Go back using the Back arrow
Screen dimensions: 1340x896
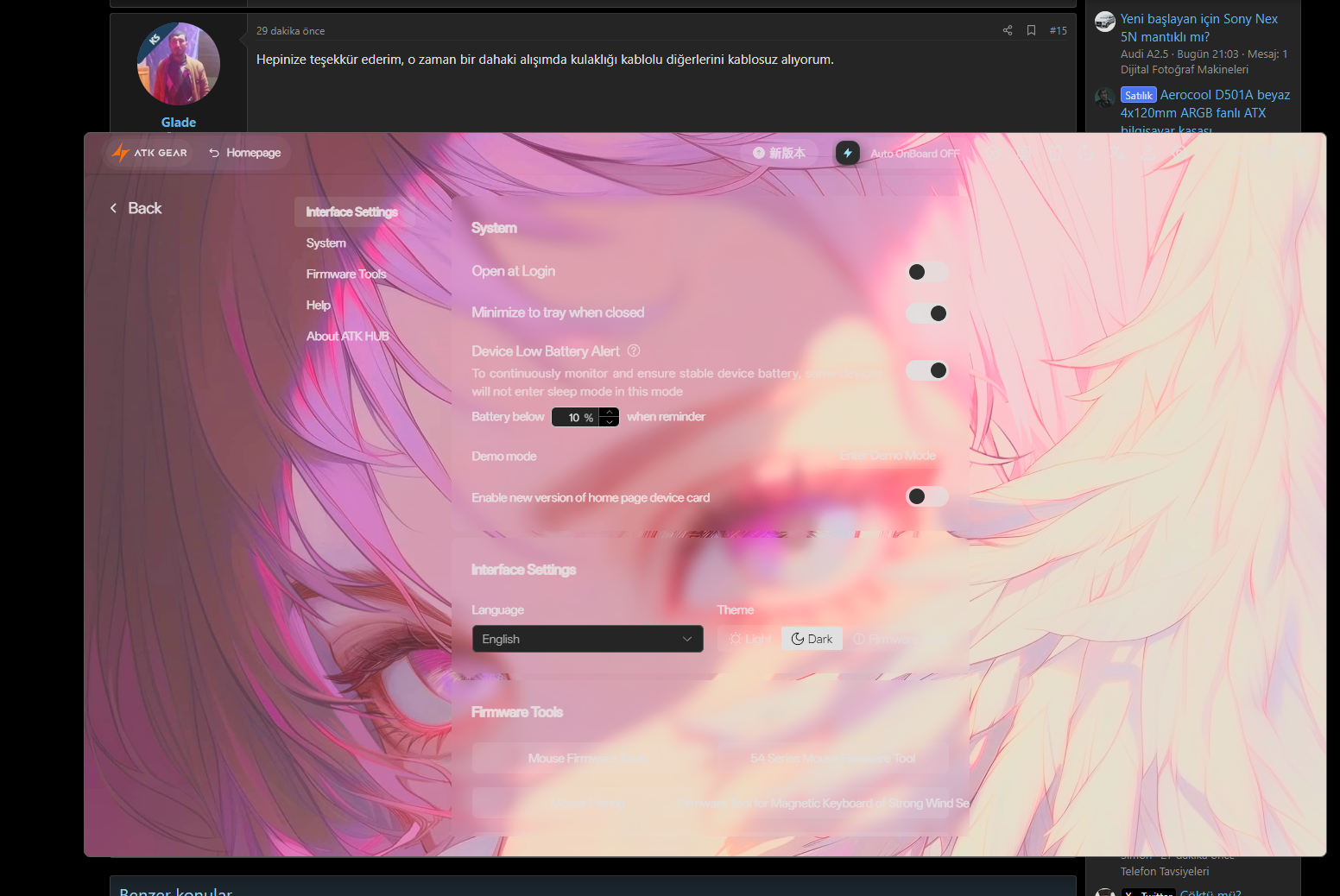136,208
